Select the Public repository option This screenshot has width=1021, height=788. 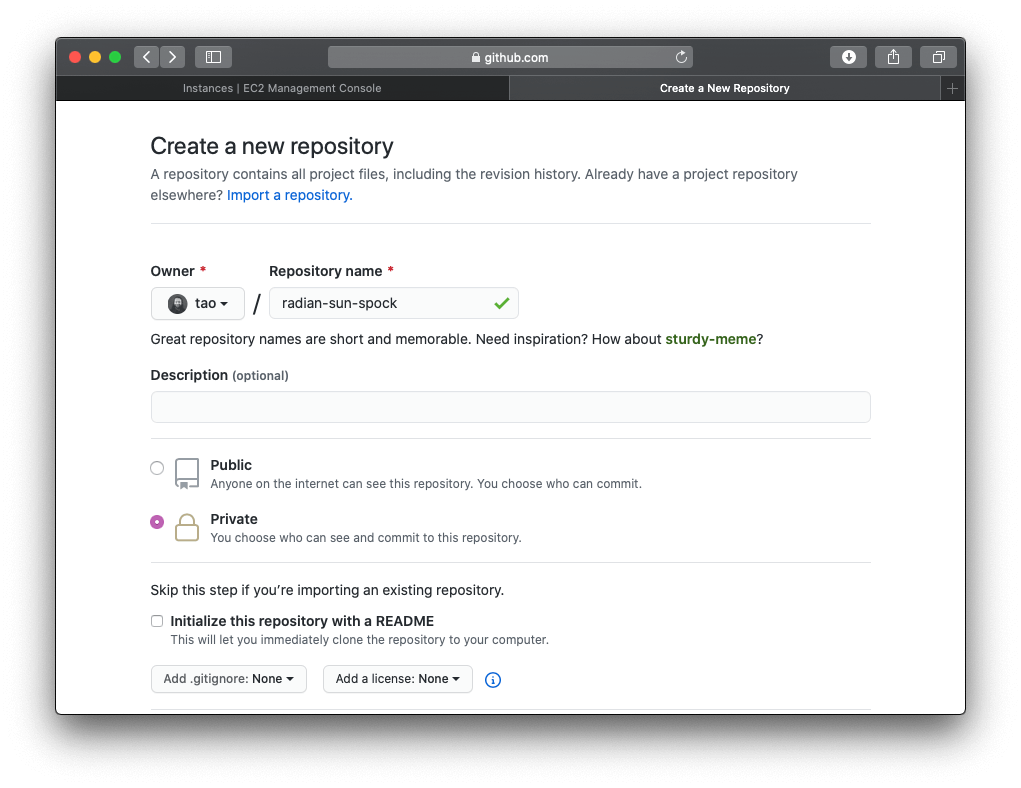tap(156, 467)
